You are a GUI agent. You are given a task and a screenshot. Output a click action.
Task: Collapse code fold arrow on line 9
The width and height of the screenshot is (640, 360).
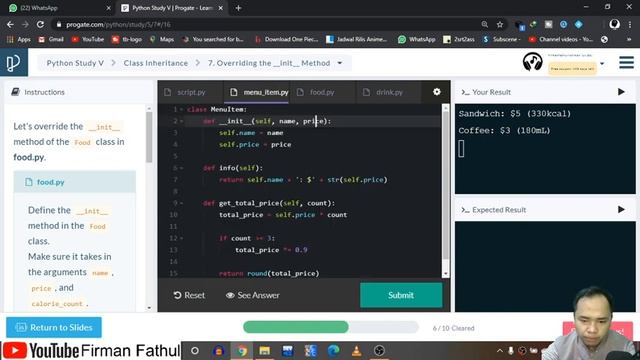point(182,203)
